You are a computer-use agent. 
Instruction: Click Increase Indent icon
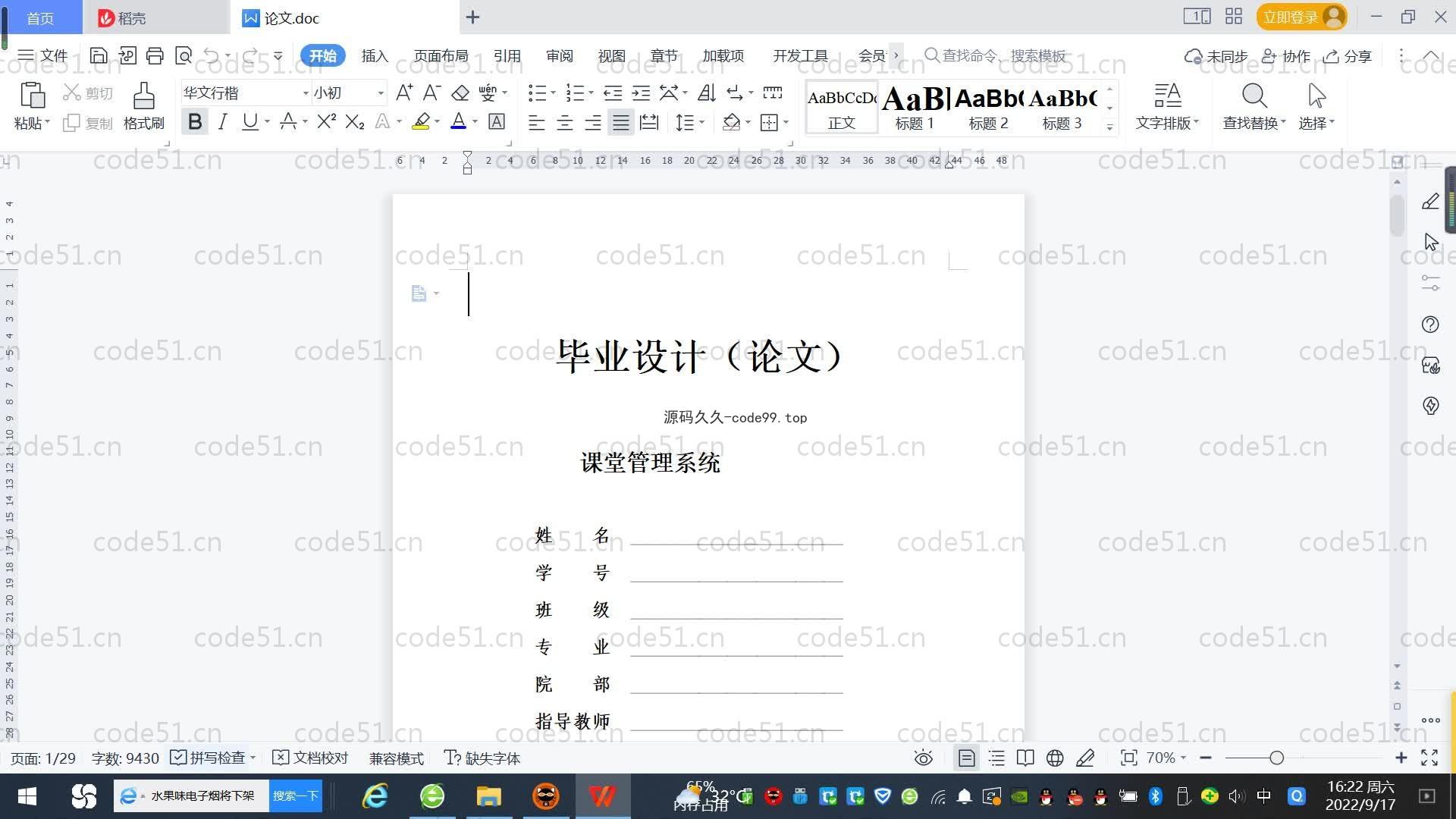[x=641, y=93]
